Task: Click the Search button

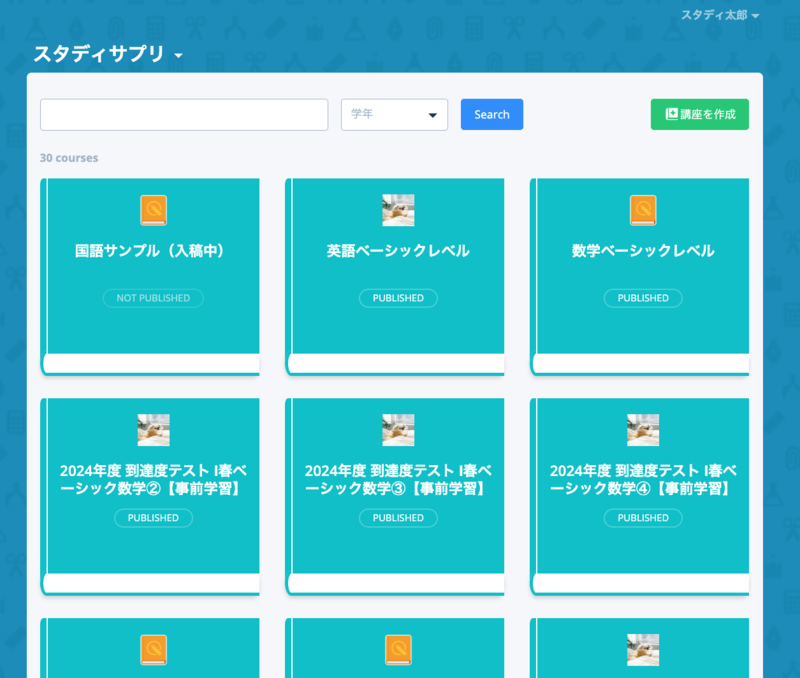Action: tap(492, 114)
